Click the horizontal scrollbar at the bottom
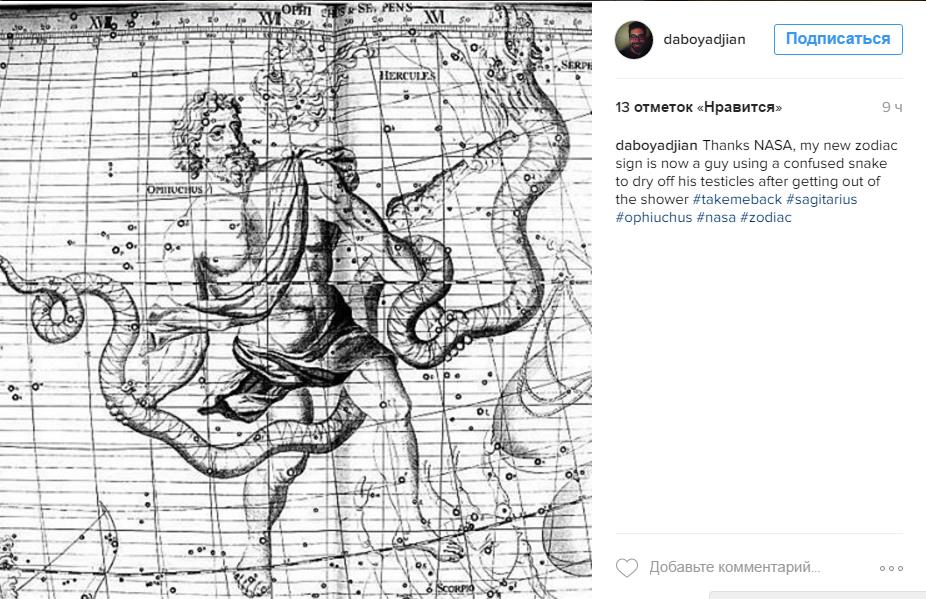The width and height of the screenshot is (926, 599). point(817,595)
